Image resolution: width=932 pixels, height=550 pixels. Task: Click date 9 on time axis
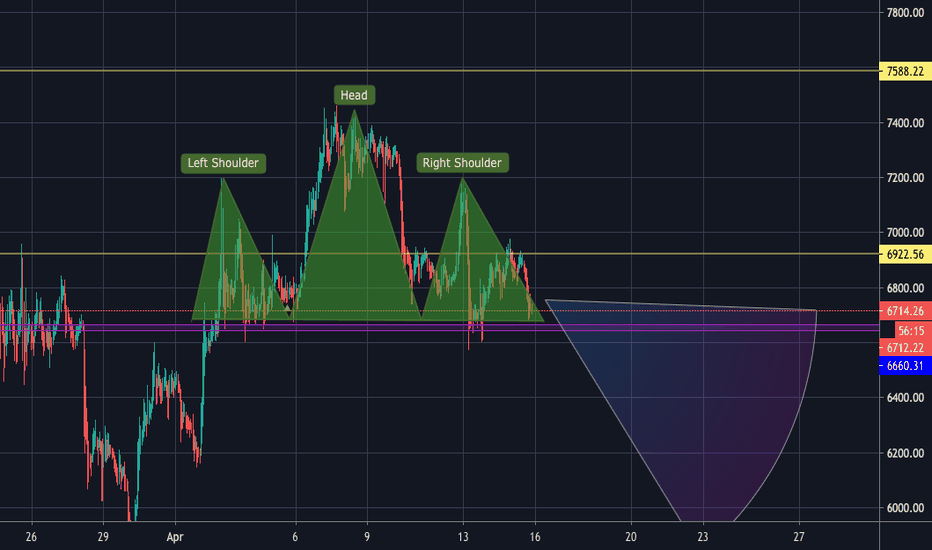(x=367, y=537)
